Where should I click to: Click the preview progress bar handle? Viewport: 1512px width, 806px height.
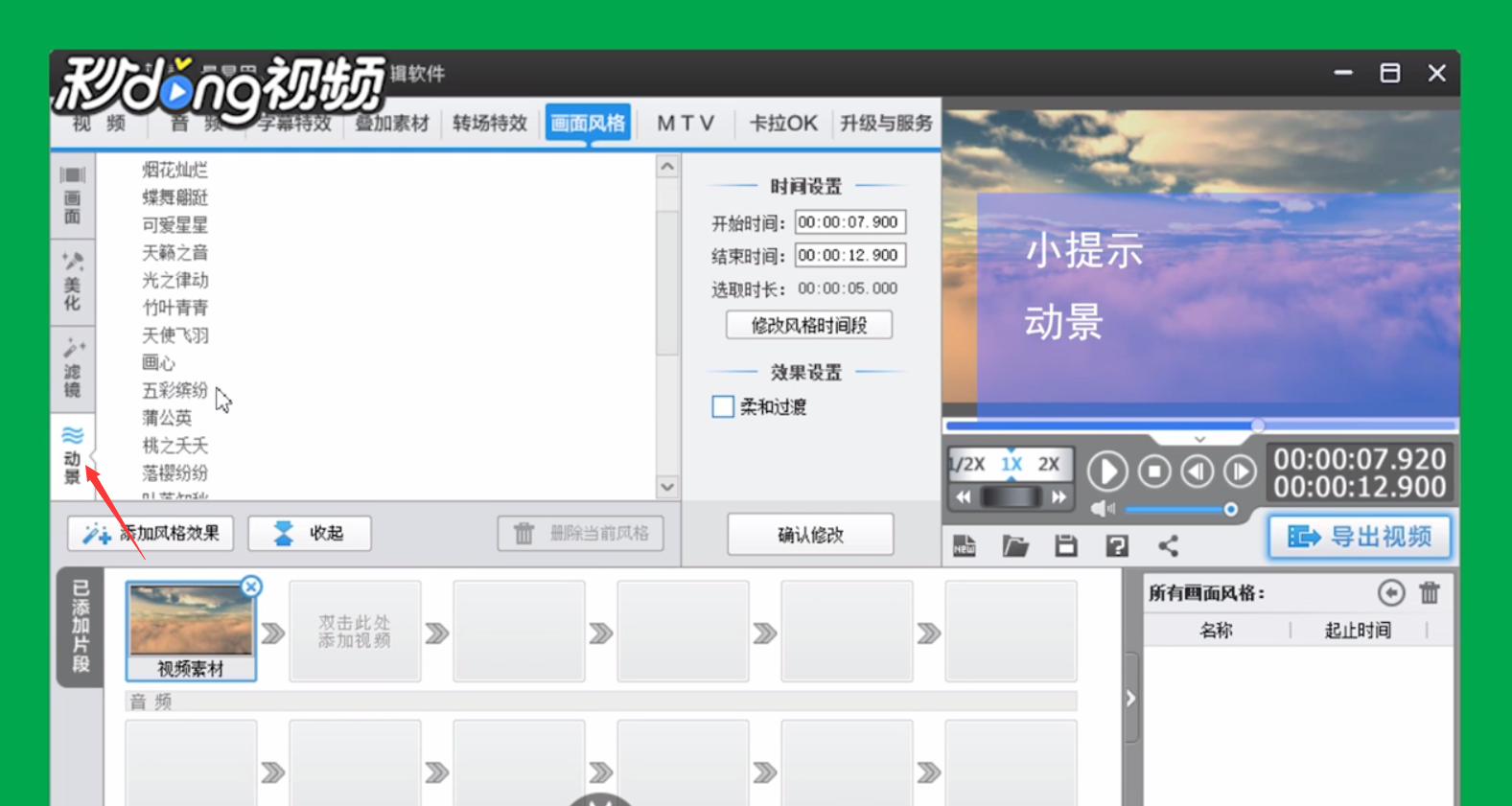[1257, 426]
